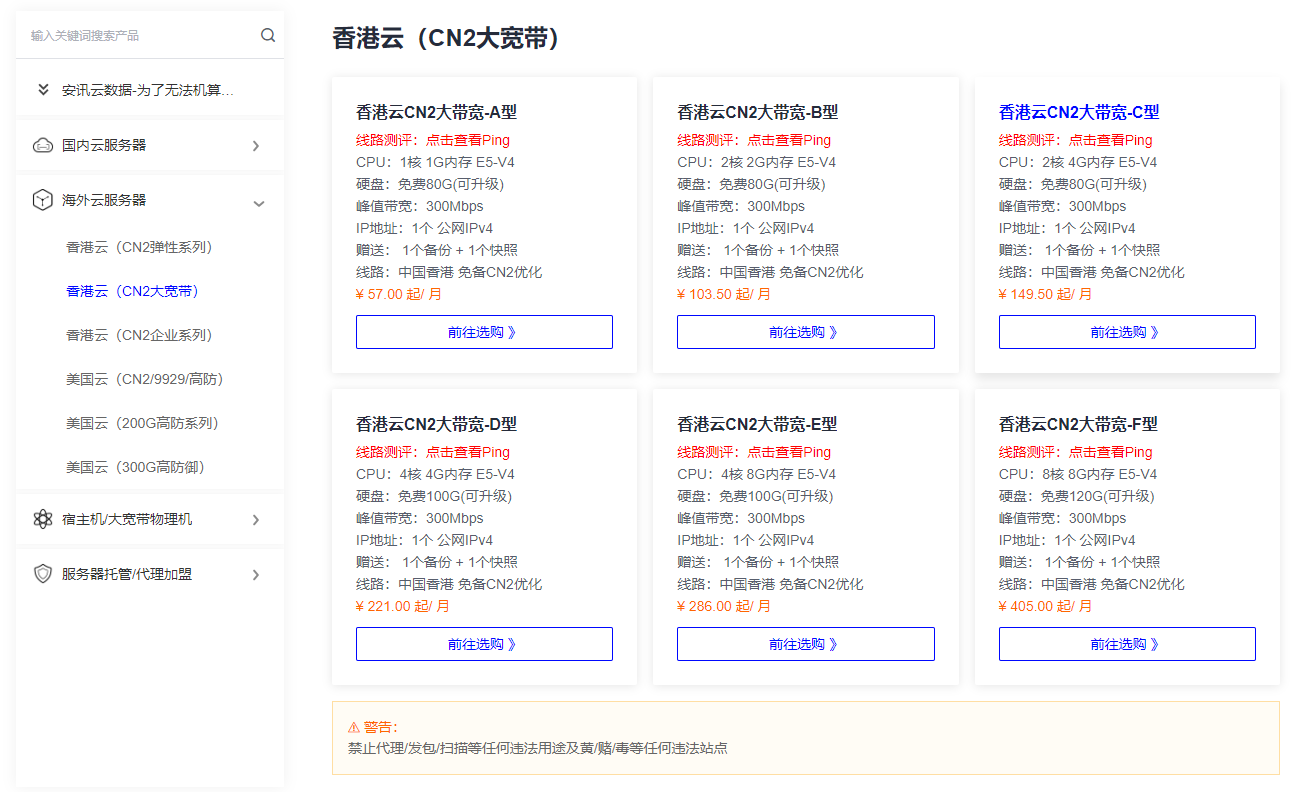Click the warning triangle icon near 警告
The height and width of the screenshot is (792, 1303).
click(x=354, y=728)
